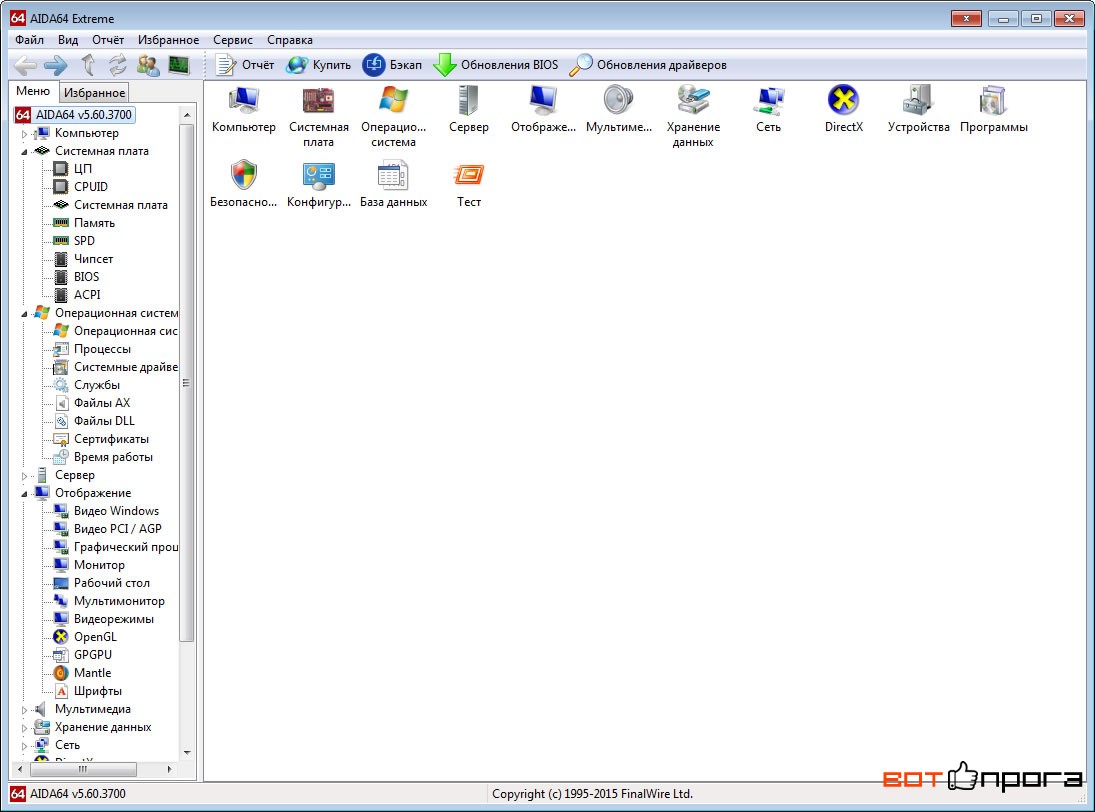
Task: Collapse the Операционная система tree node
Action: 24,313
